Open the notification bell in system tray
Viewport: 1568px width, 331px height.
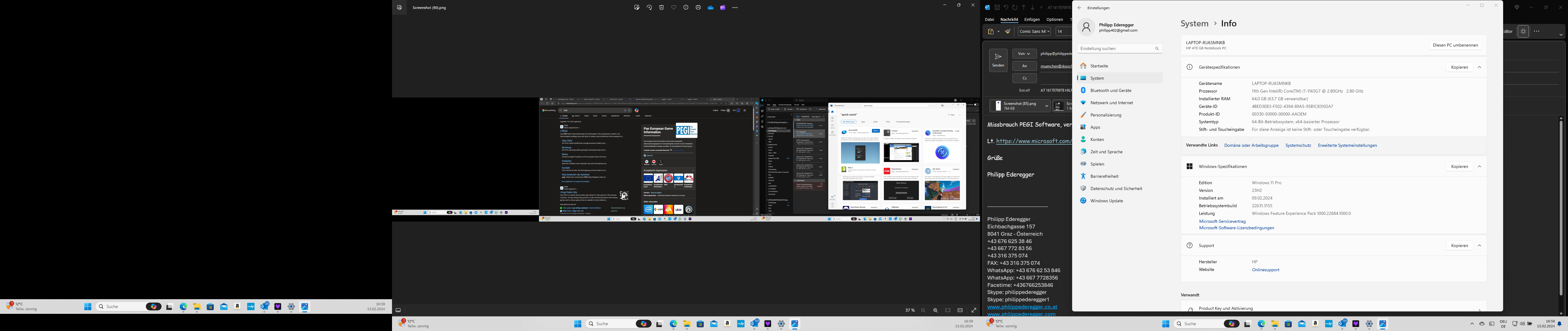pyautogui.click(x=1559, y=324)
